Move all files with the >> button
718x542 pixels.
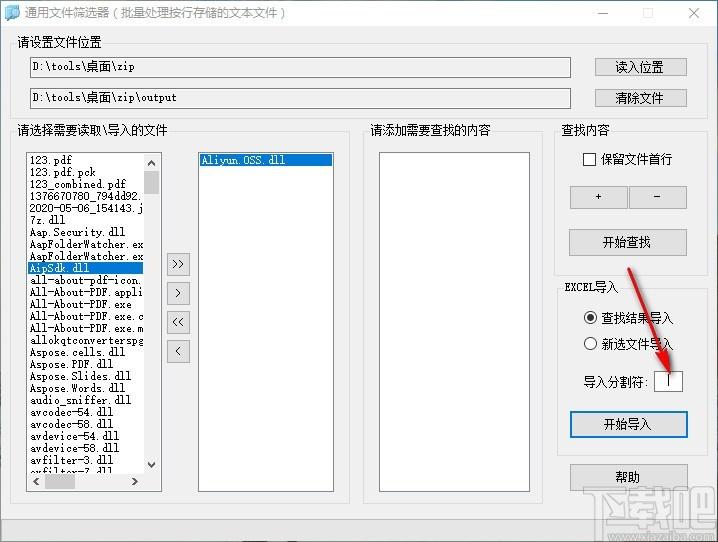[x=178, y=264]
